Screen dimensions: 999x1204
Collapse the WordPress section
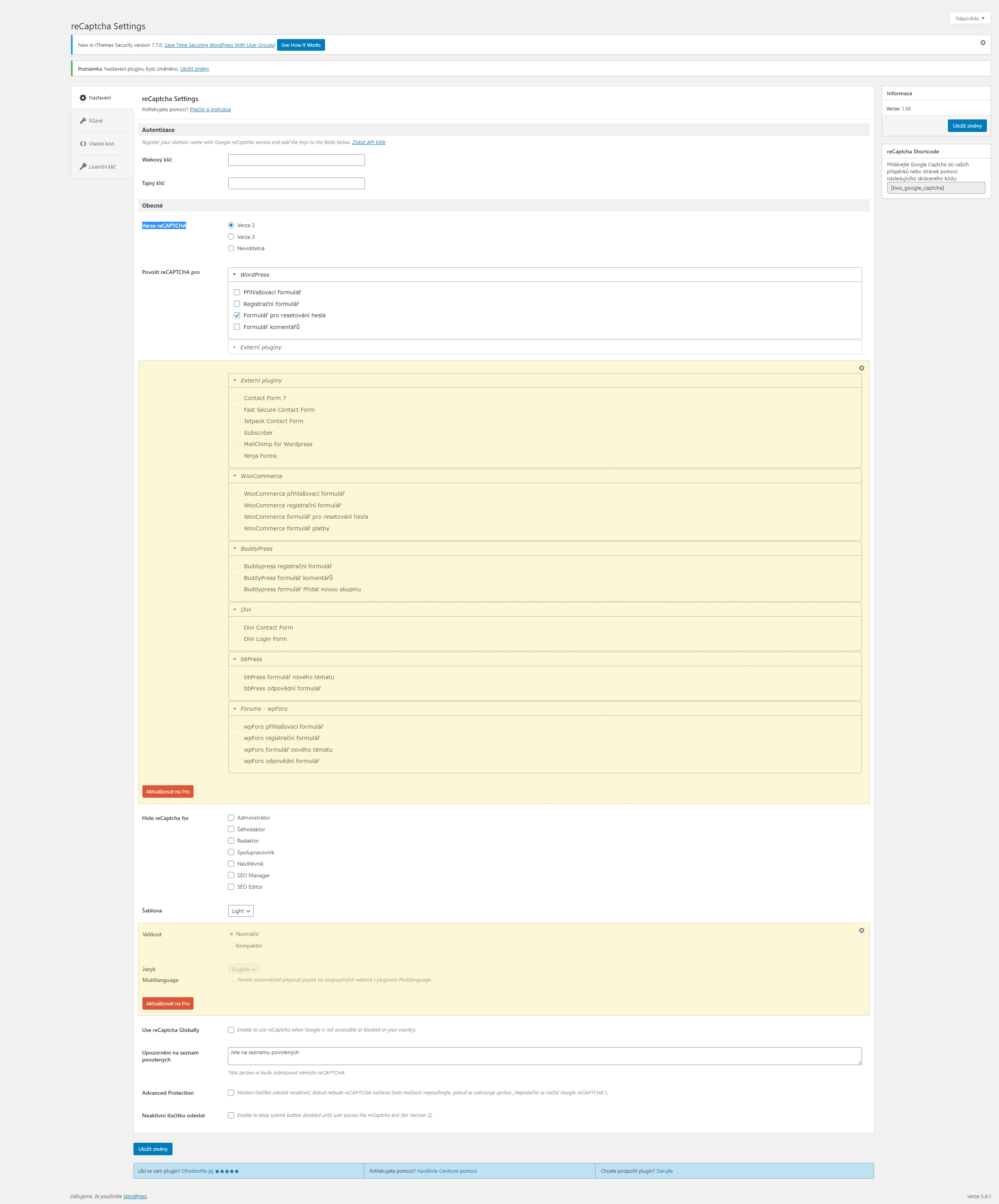click(544, 275)
